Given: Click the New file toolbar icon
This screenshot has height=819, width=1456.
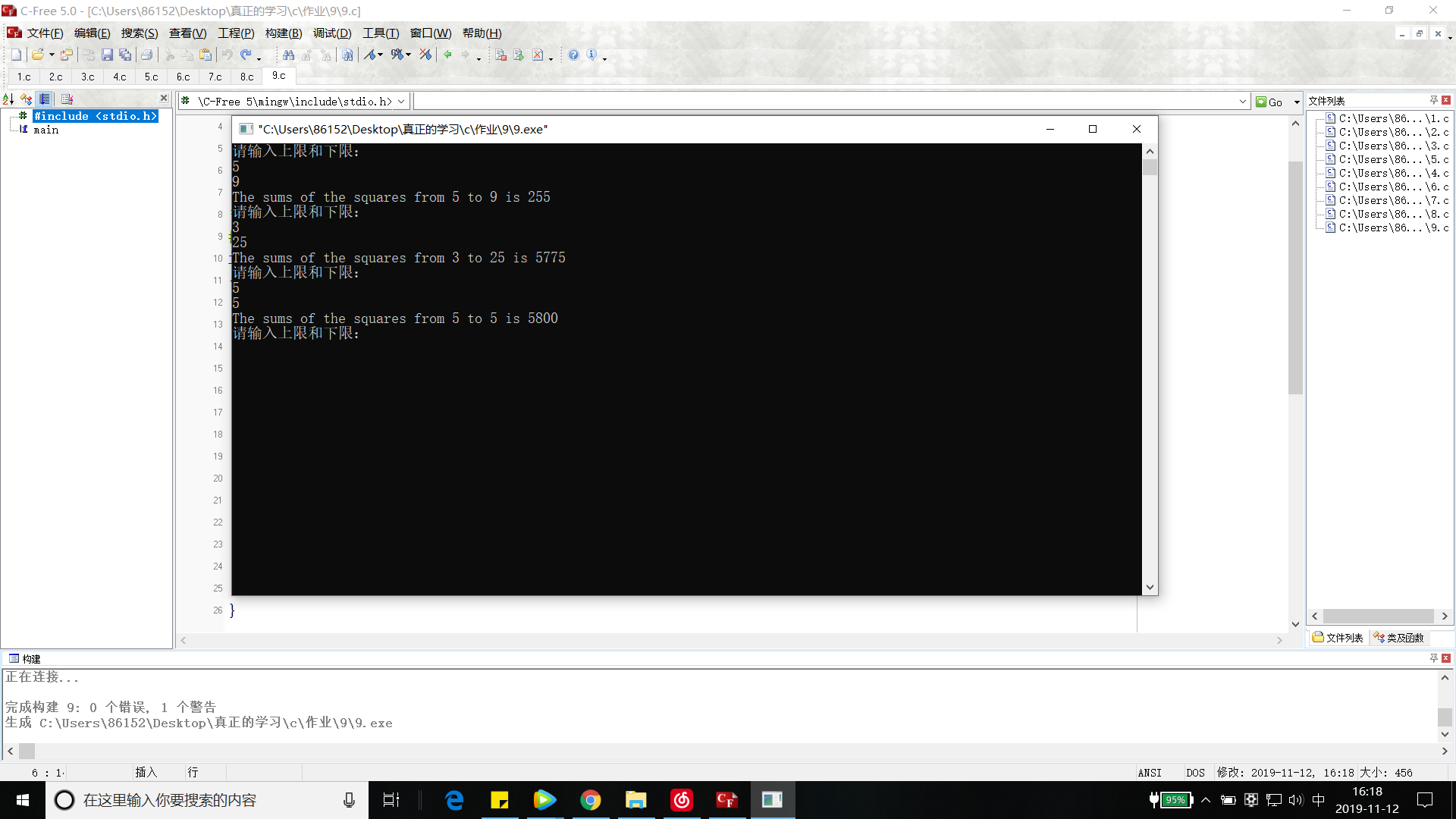Looking at the screenshot, I should pyautogui.click(x=16, y=55).
